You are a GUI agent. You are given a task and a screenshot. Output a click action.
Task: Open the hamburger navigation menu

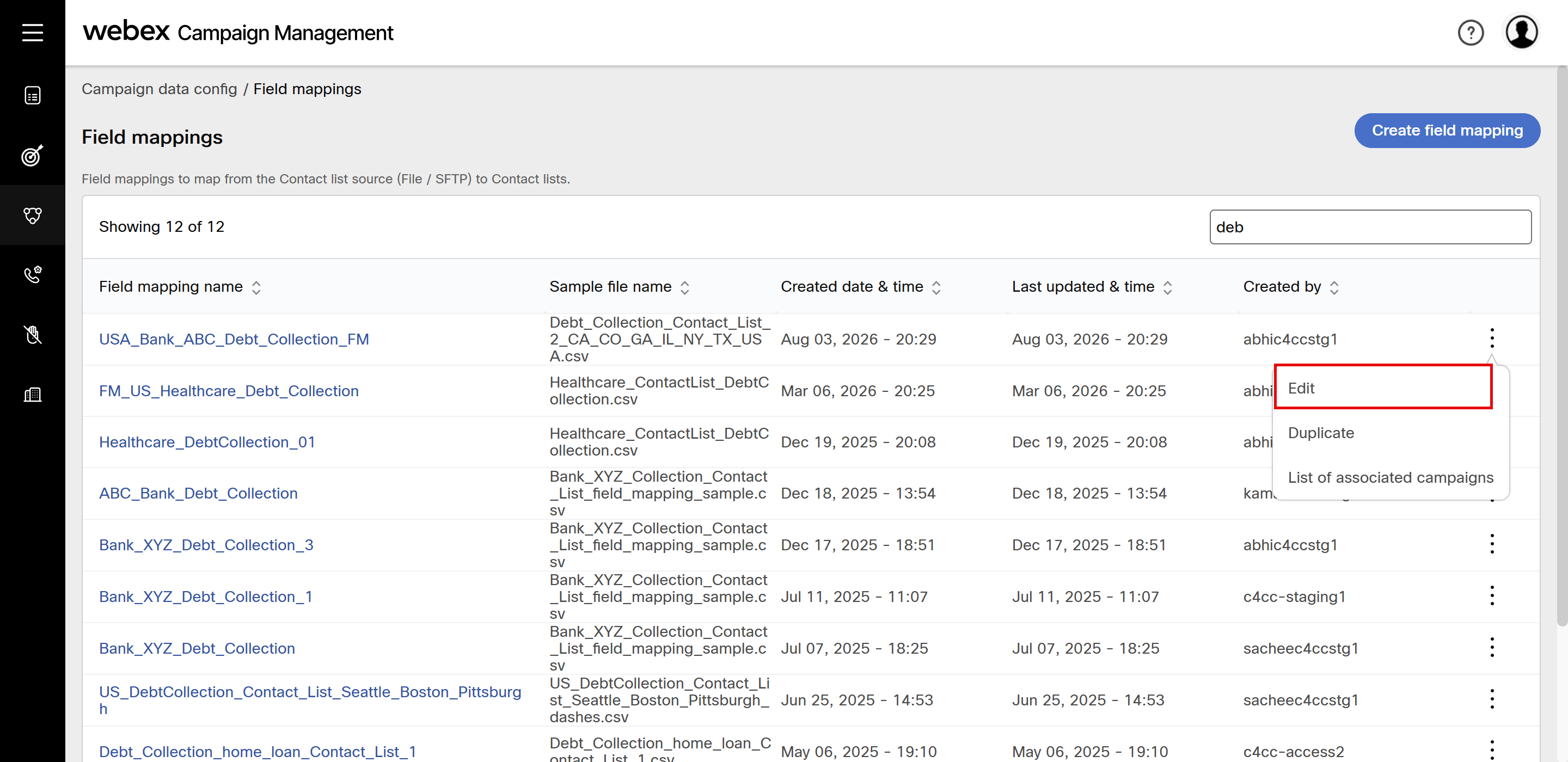pos(32,32)
